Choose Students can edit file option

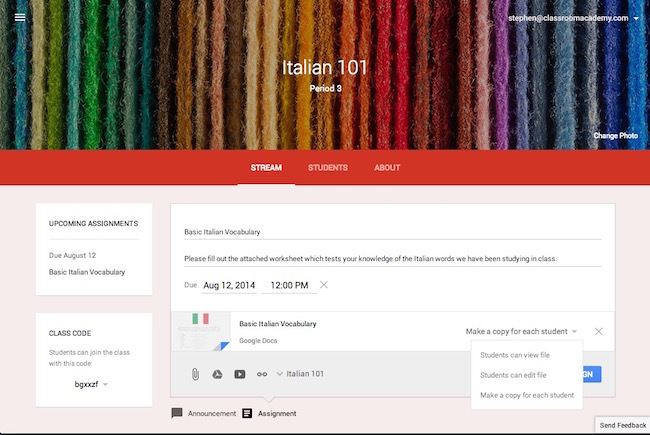point(513,375)
